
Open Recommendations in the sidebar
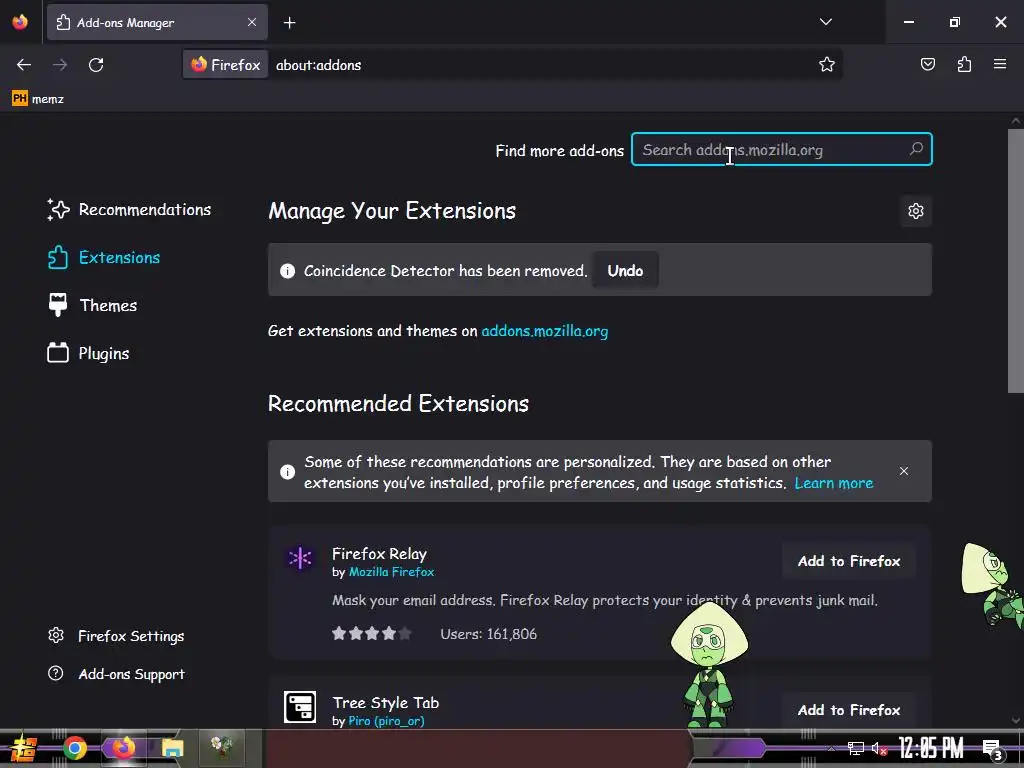tap(129, 210)
